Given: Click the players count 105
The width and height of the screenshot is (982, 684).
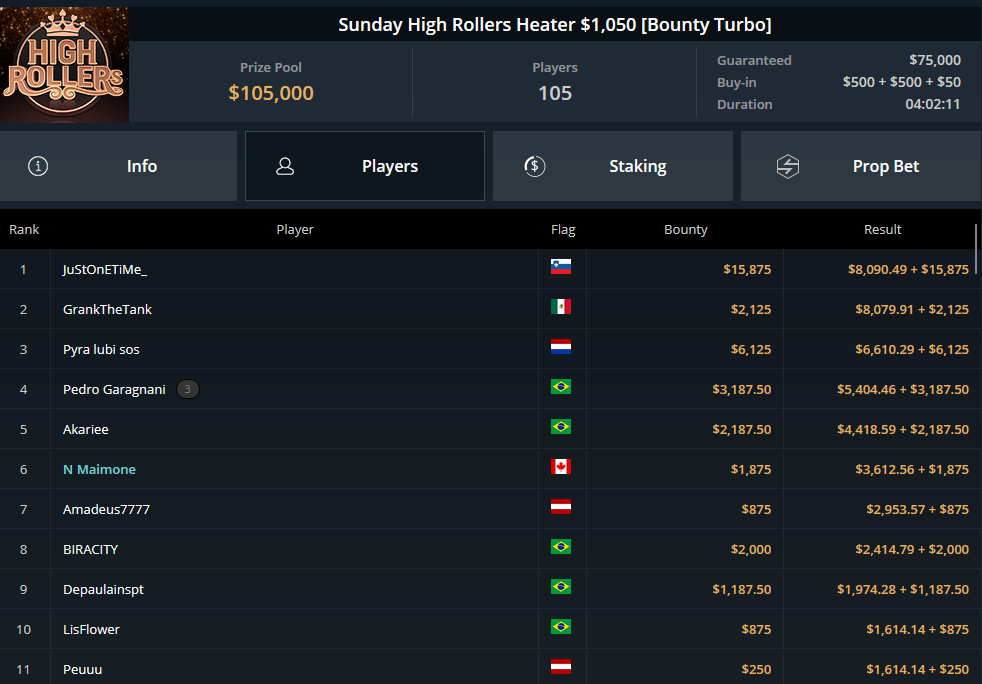Looking at the screenshot, I should point(555,93).
